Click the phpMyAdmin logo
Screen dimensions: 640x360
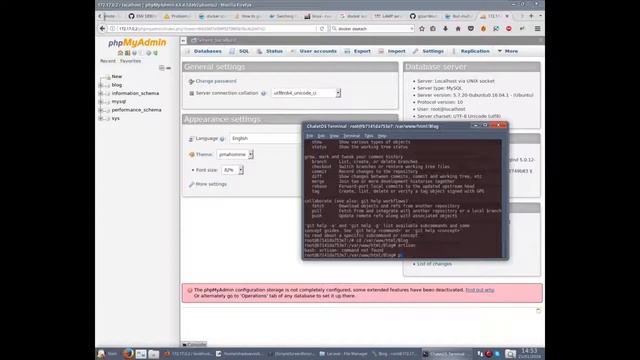[137, 43]
